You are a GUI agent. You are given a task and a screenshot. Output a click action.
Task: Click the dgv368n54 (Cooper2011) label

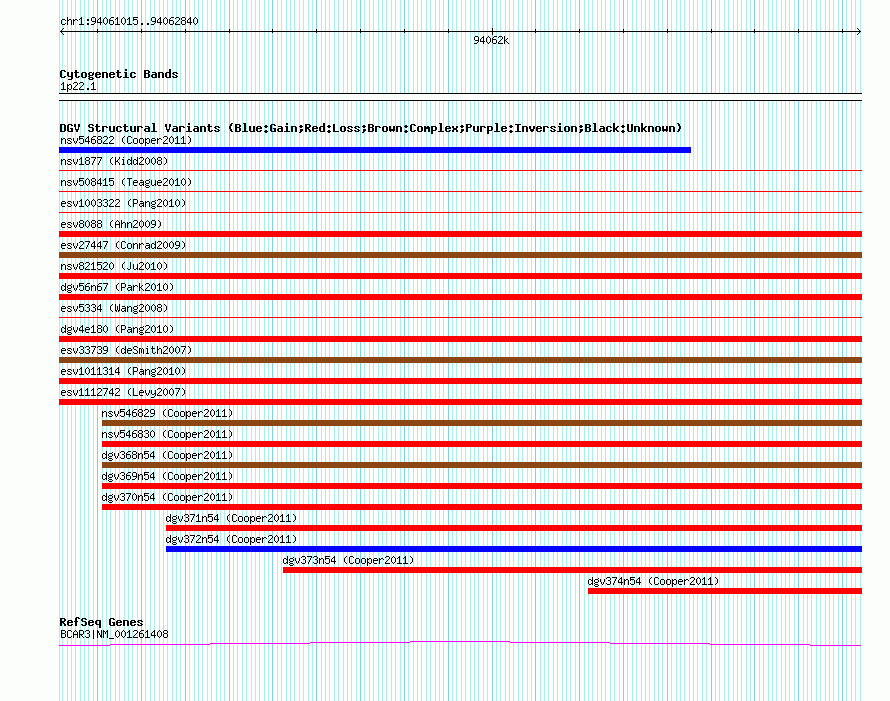point(167,455)
